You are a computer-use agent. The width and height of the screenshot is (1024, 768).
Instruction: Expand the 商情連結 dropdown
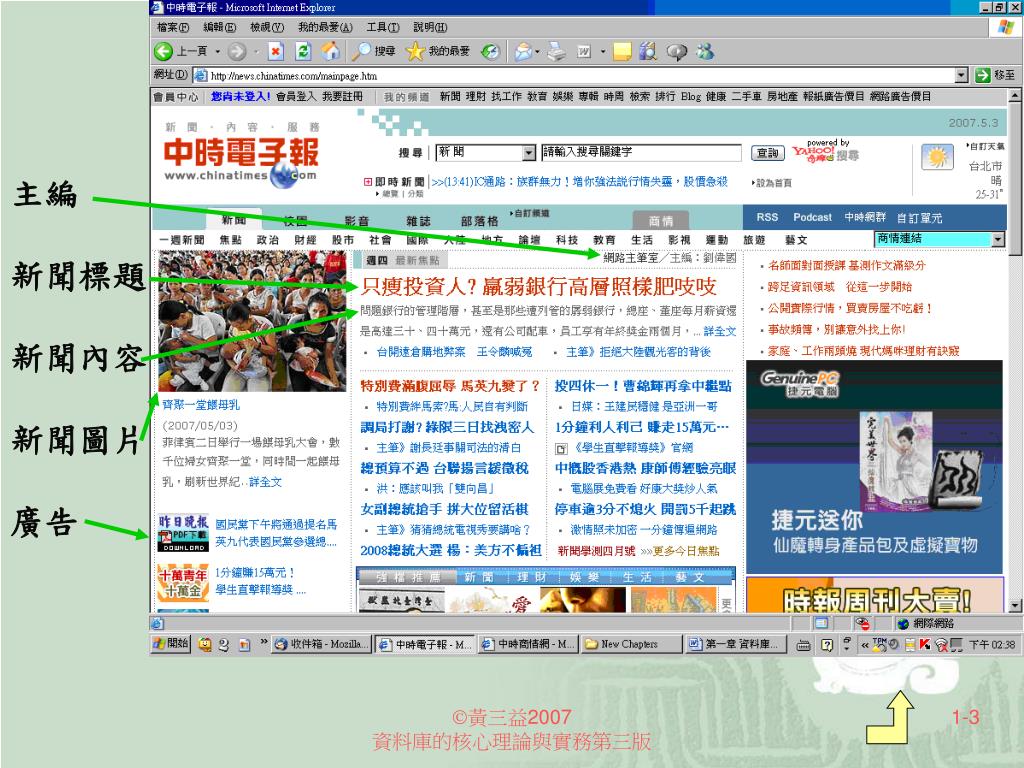click(x=997, y=240)
